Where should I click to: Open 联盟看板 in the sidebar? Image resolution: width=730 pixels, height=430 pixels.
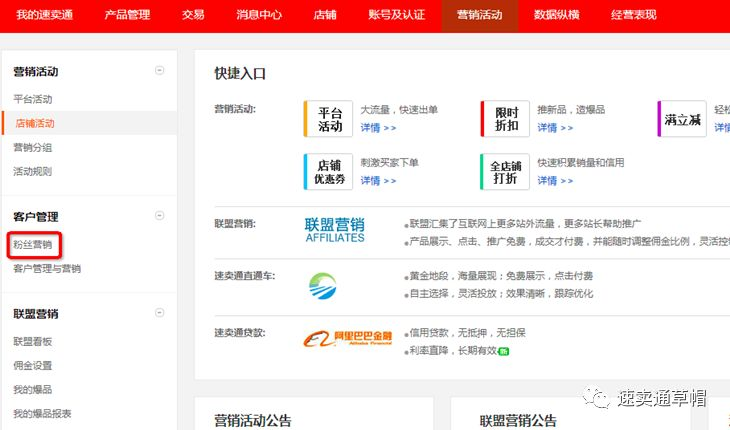pos(33,342)
